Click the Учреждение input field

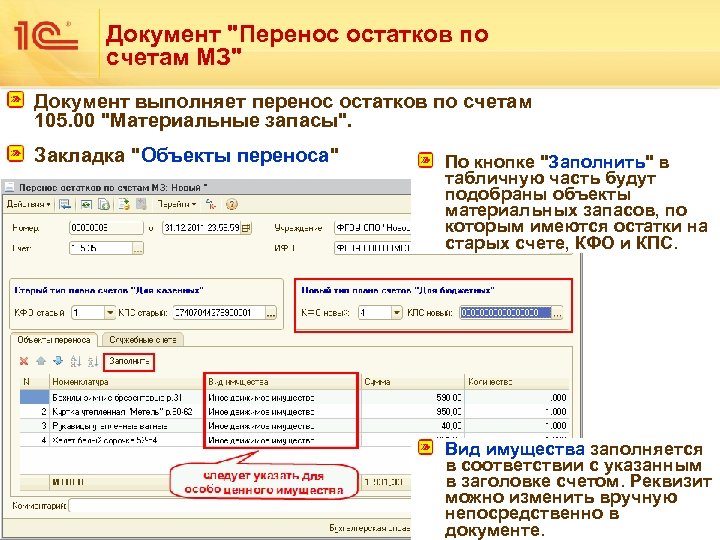372,228
